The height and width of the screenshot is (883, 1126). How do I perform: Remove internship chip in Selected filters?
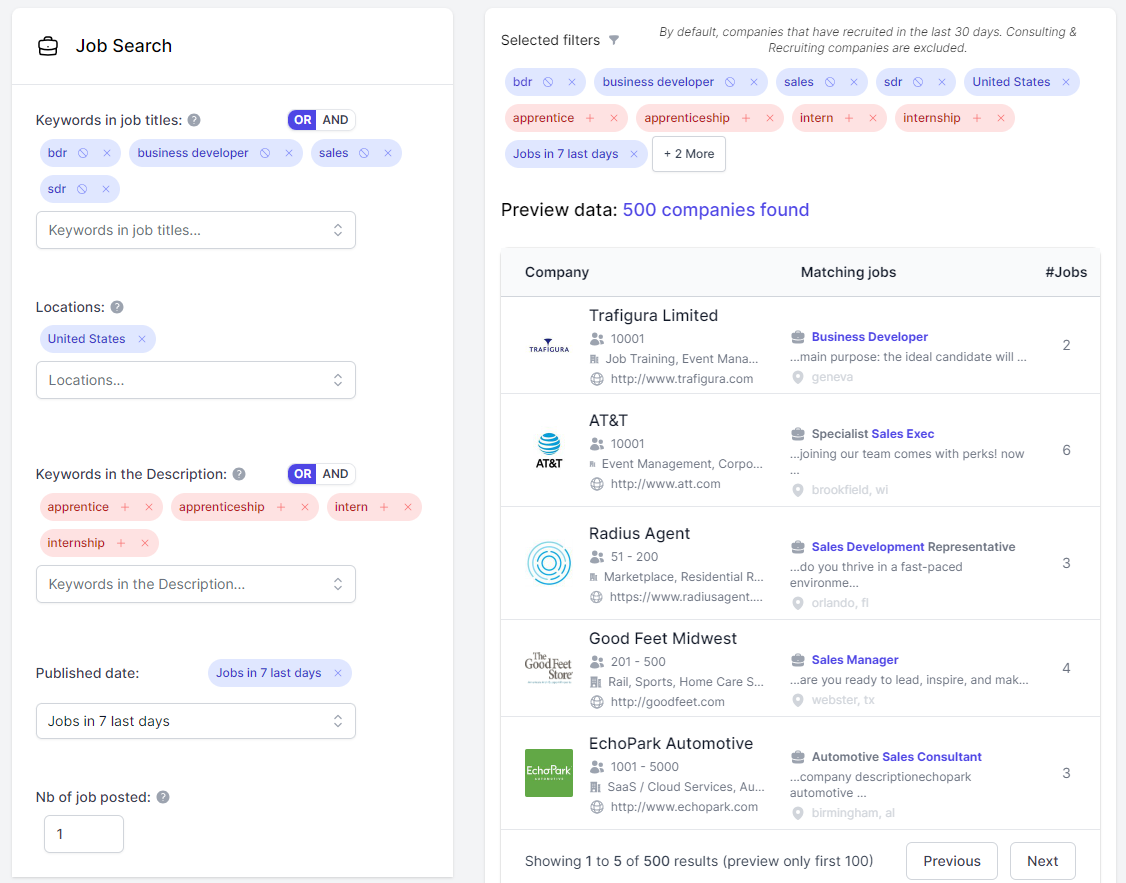(1001, 118)
